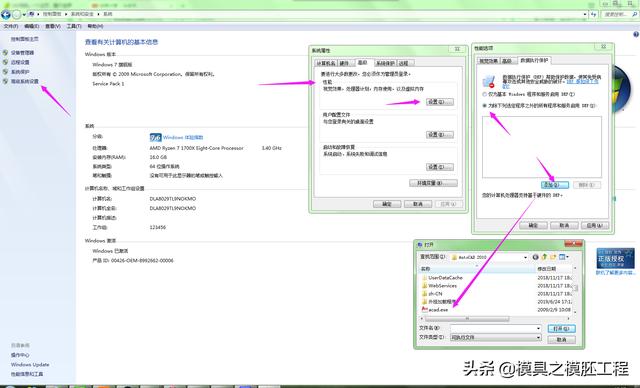Click the Open button in the Open dialog

click(x=562, y=329)
